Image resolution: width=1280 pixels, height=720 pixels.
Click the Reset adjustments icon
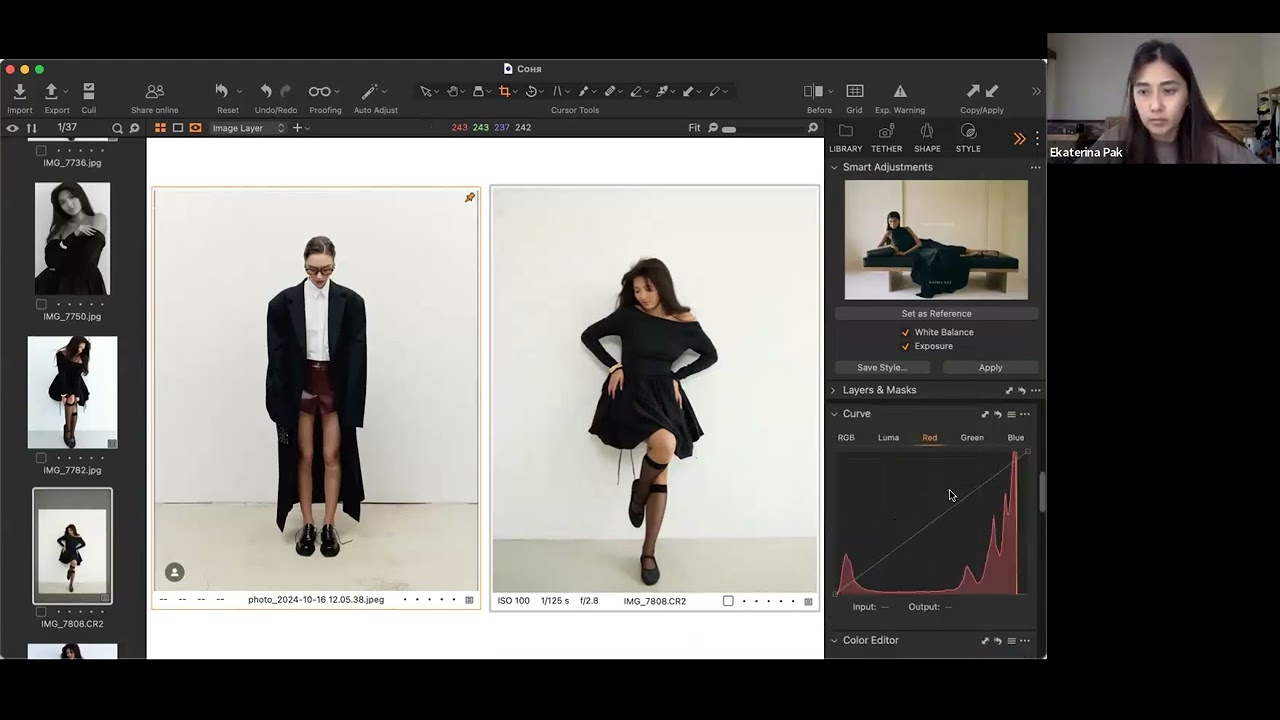point(222,91)
